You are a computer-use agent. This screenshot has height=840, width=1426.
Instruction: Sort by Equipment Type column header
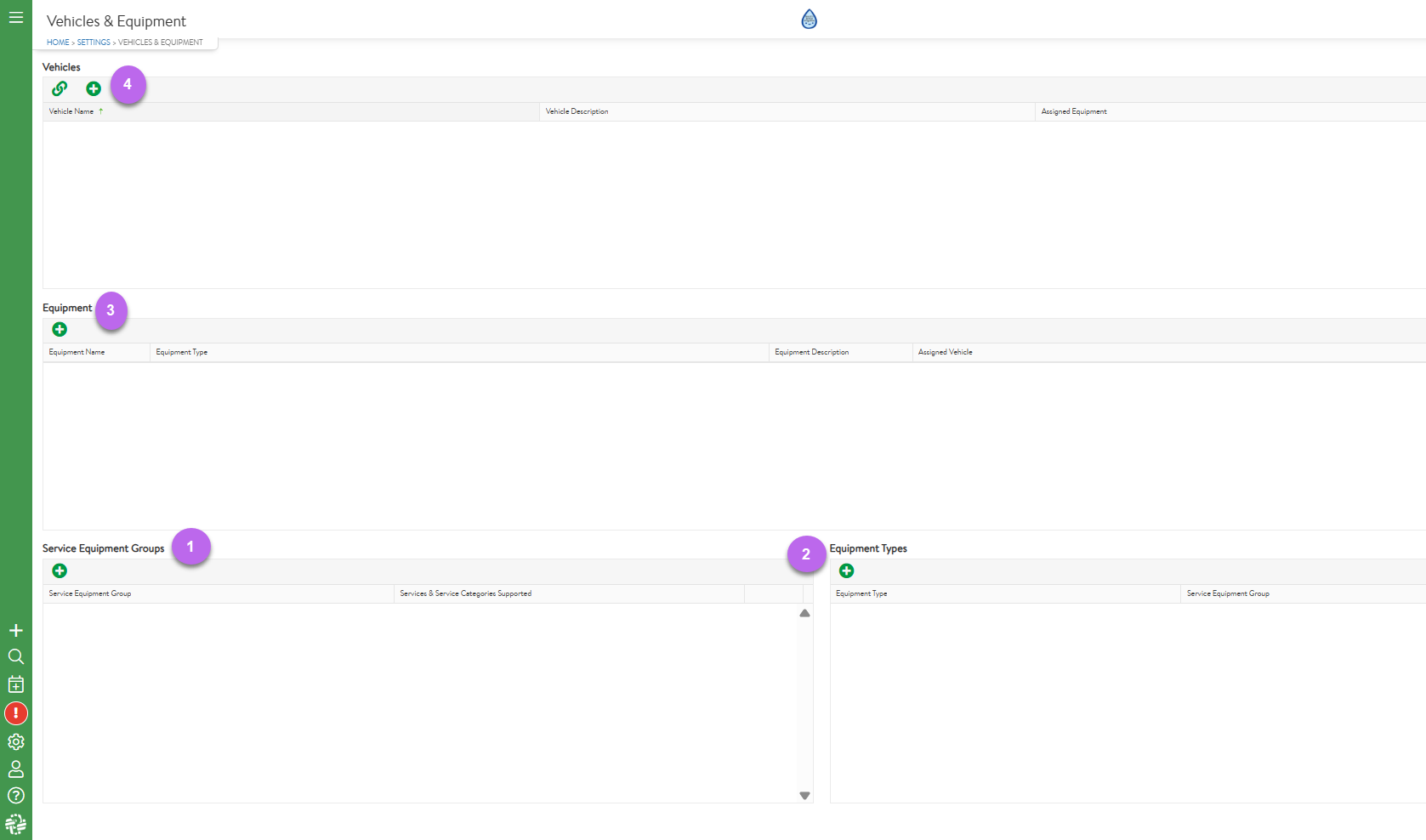[x=182, y=352]
